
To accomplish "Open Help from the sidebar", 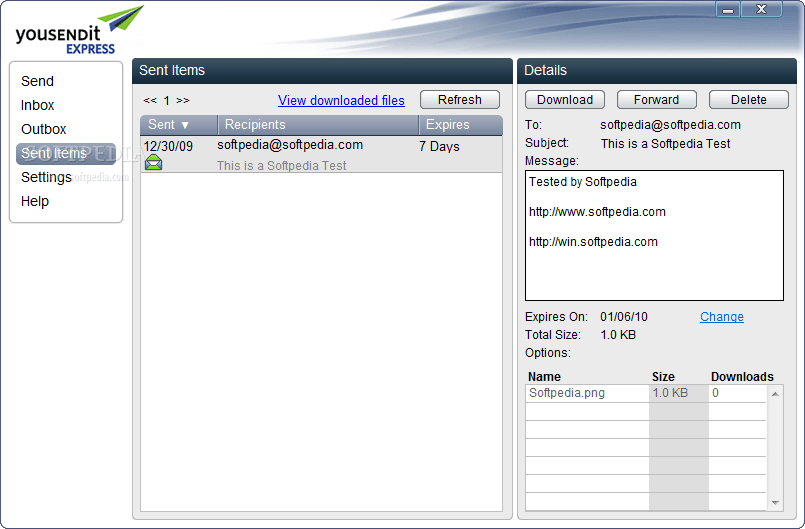I will (x=35, y=201).
